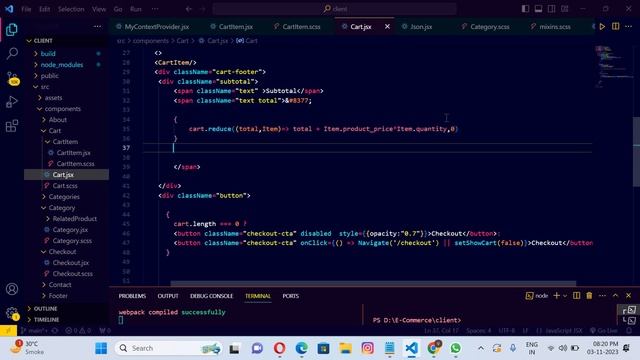Kill the terminal with trash icon
Viewport: 640px width, 360px height.
[589, 296]
